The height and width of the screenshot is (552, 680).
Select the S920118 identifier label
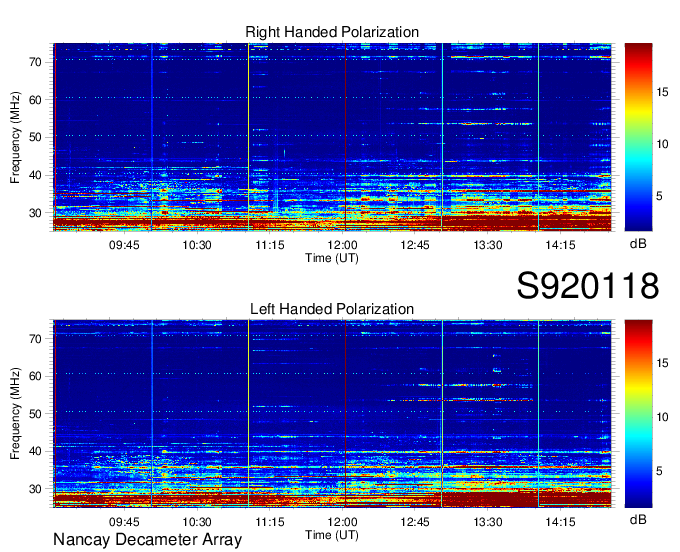click(x=588, y=285)
